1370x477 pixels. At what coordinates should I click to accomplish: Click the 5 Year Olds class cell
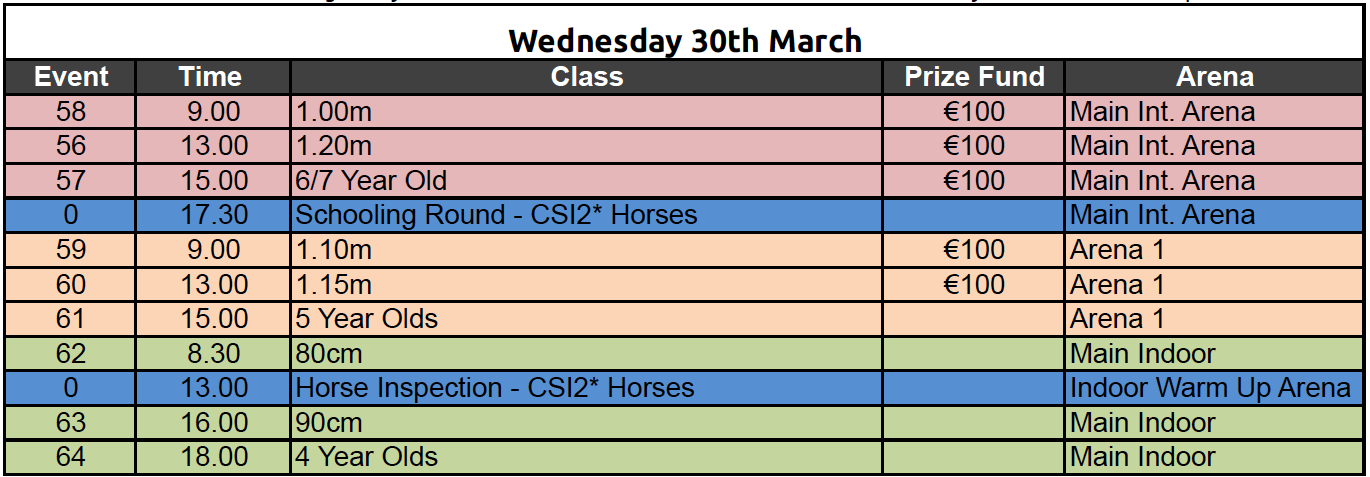(x=586, y=319)
